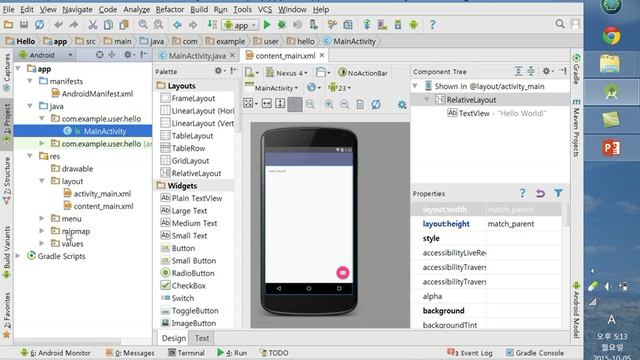Open the Messages tool window

coord(130,353)
